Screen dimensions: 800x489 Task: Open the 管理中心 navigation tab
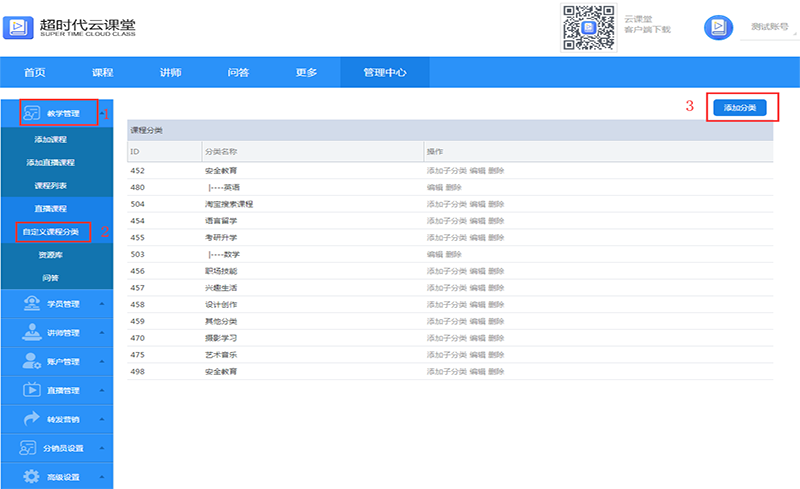coord(385,72)
